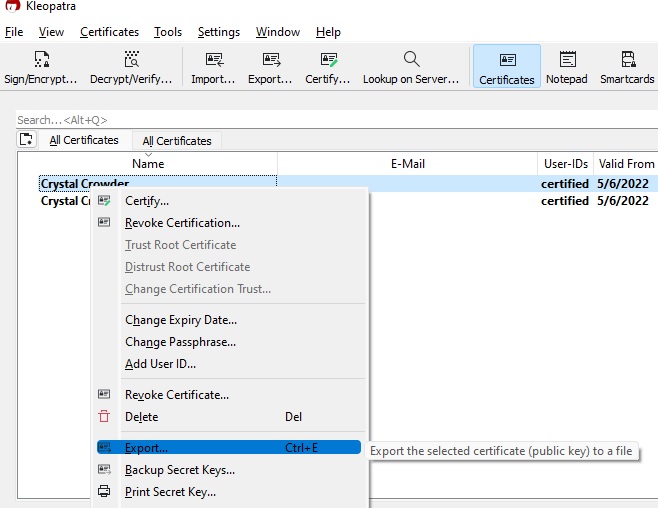Select Change Passphrase... menu entry
The height and width of the screenshot is (508, 658).
pyautogui.click(x=229, y=342)
